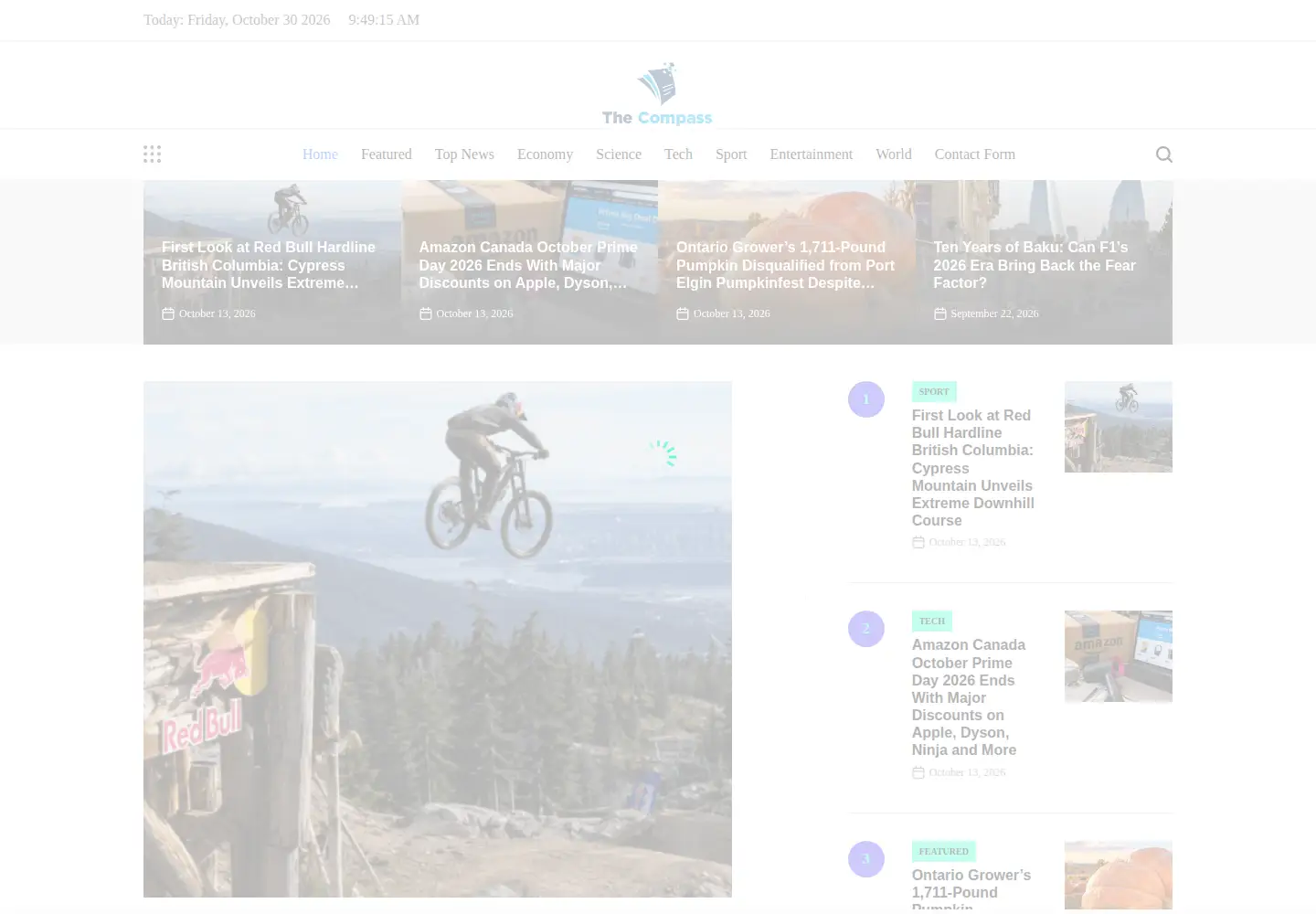The height and width of the screenshot is (914, 1316).
Task: Open Red Bull Hardline slider headline
Action: point(269,265)
